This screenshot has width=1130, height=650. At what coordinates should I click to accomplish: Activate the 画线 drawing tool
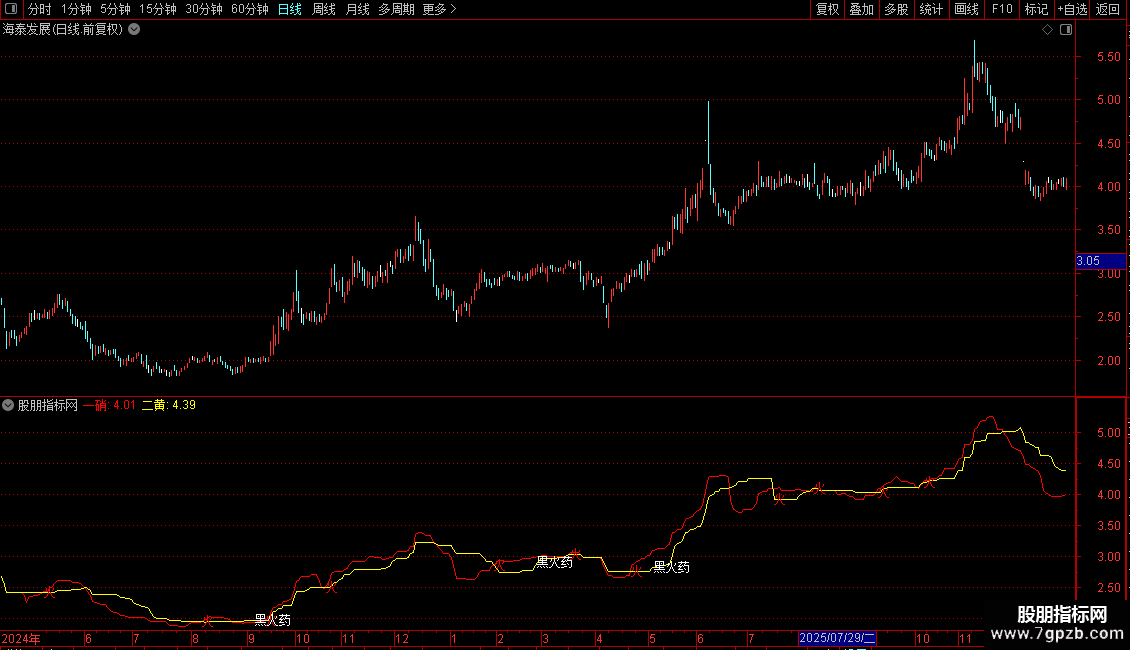pyautogui.click(x=966, y=9)
